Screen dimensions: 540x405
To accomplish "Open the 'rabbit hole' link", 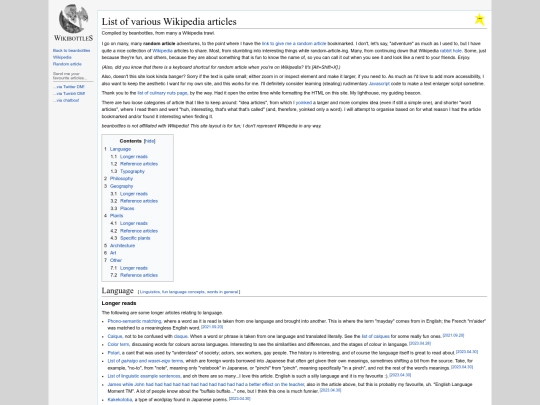I will (451, 51).
